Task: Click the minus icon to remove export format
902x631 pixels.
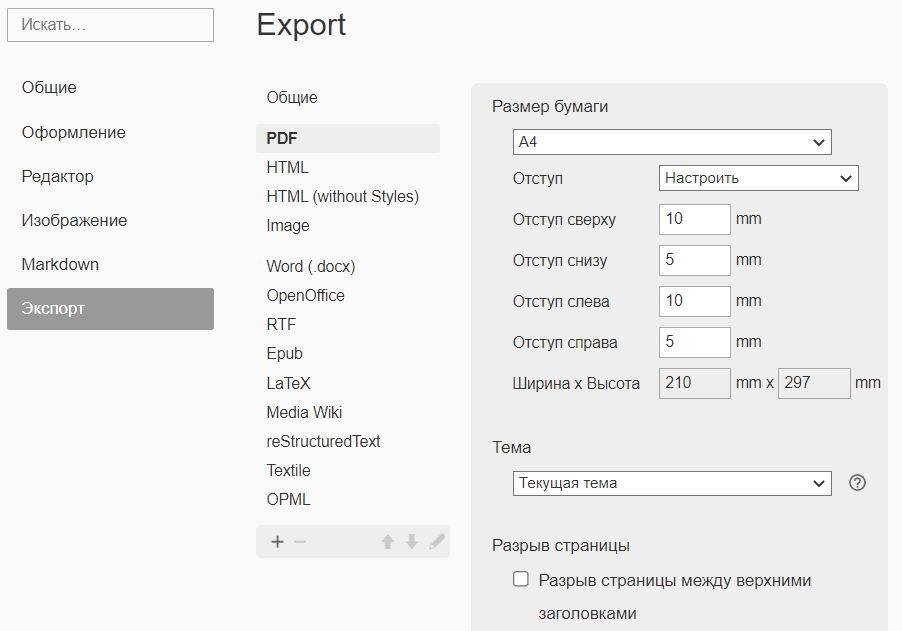Action: [300, 542]
